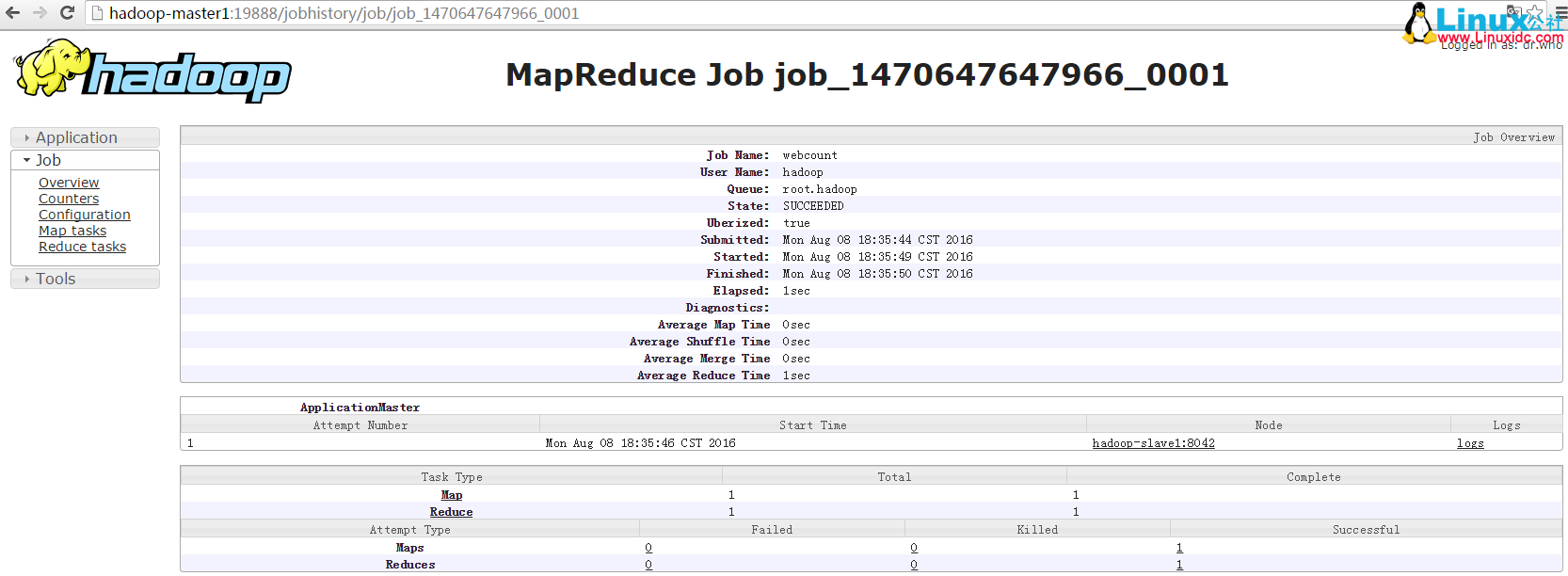Click the Task Type column header
The width and height of the screenshot is (1568, 576).
[x=452, y=477]
